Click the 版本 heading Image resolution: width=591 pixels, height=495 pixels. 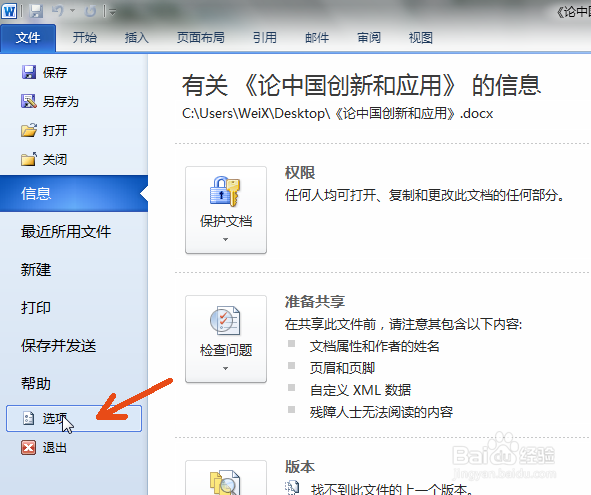300,467
